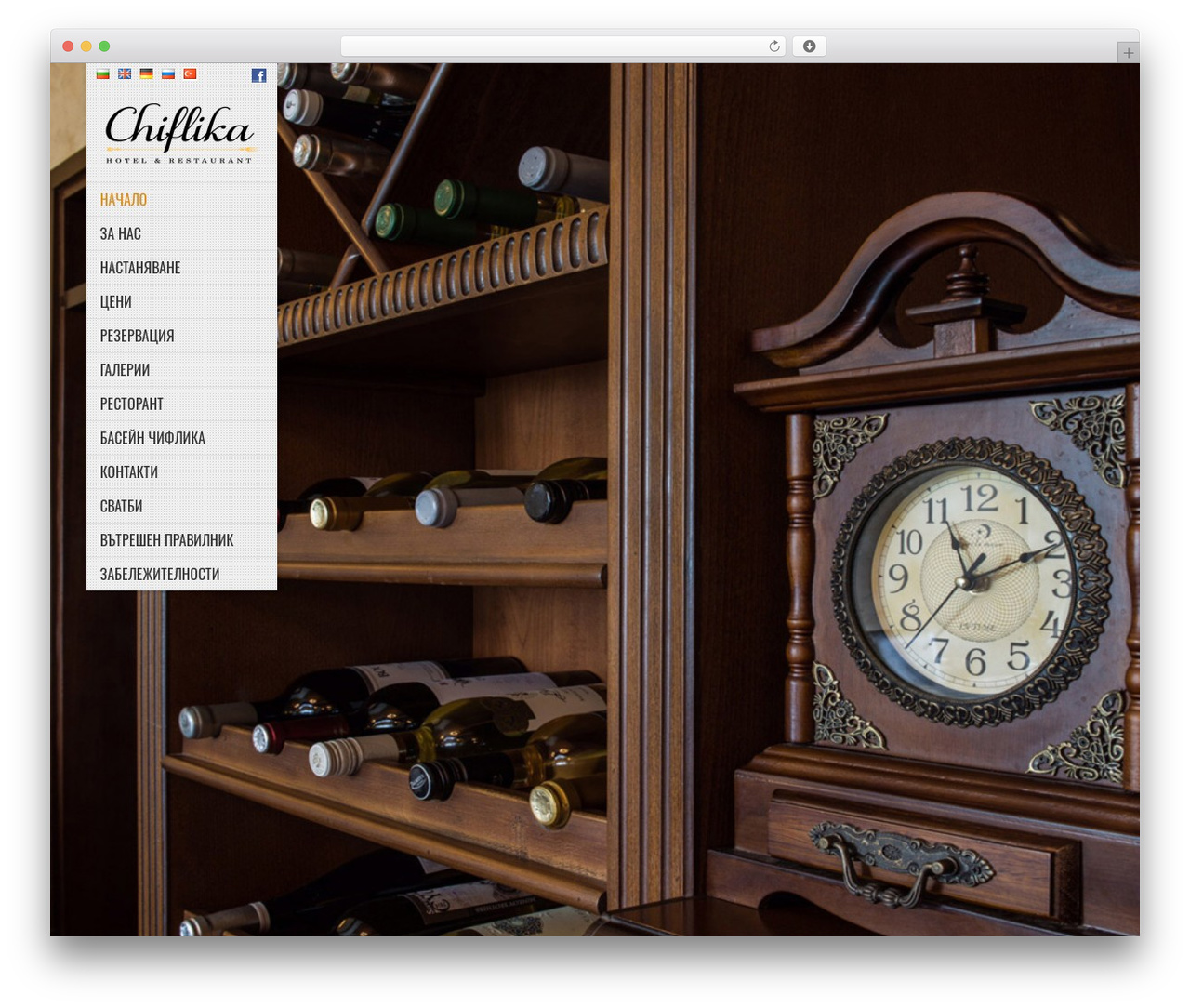This screenshot has width=1190, height=1008.
Task: Open the browser downloads button
Action: [x=809, y=46]
